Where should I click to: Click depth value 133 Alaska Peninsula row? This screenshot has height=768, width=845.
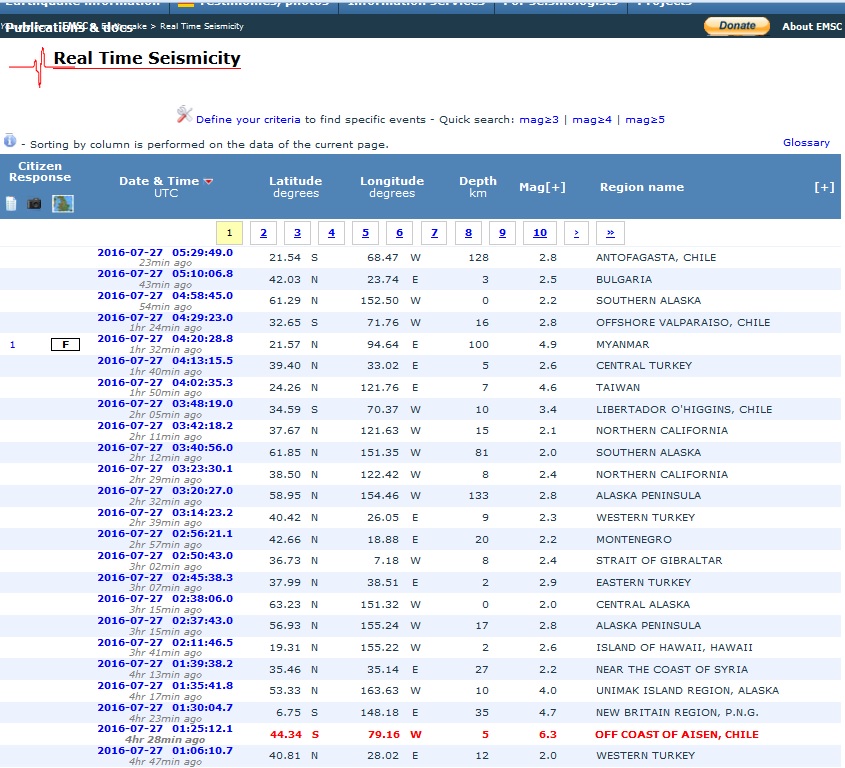click(x=479, y=495)
